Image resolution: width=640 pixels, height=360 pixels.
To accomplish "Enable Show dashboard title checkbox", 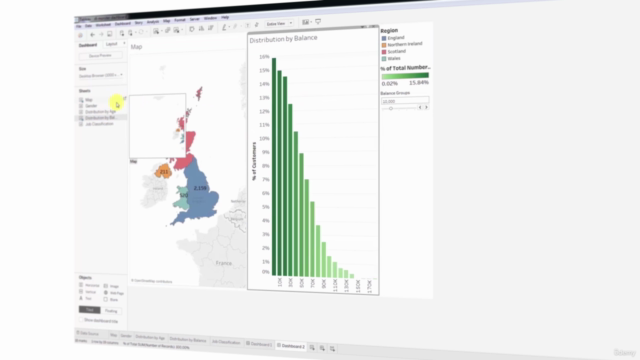I will pyautogui.click(x=81, y=320).
